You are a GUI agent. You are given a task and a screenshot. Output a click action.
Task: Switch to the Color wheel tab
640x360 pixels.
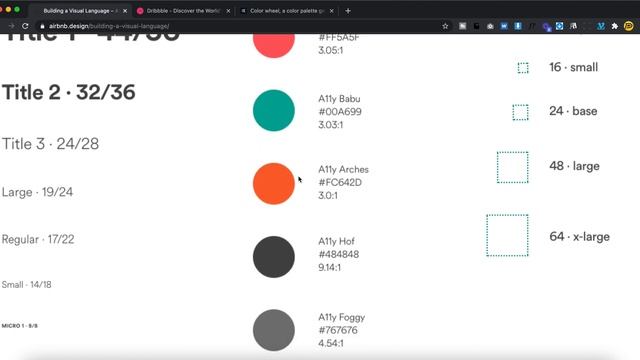pyautogui.click(x=286, y=11)
